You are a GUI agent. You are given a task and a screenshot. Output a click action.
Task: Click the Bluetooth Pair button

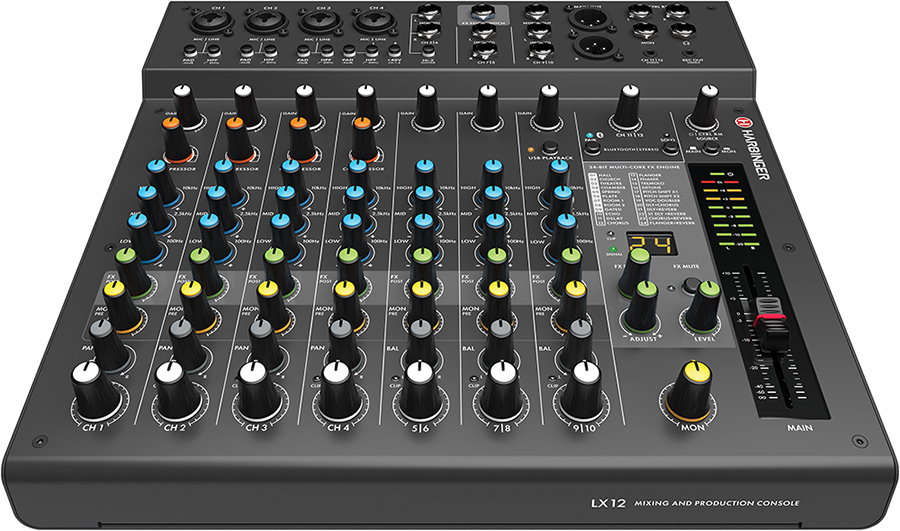pos(591,147)
